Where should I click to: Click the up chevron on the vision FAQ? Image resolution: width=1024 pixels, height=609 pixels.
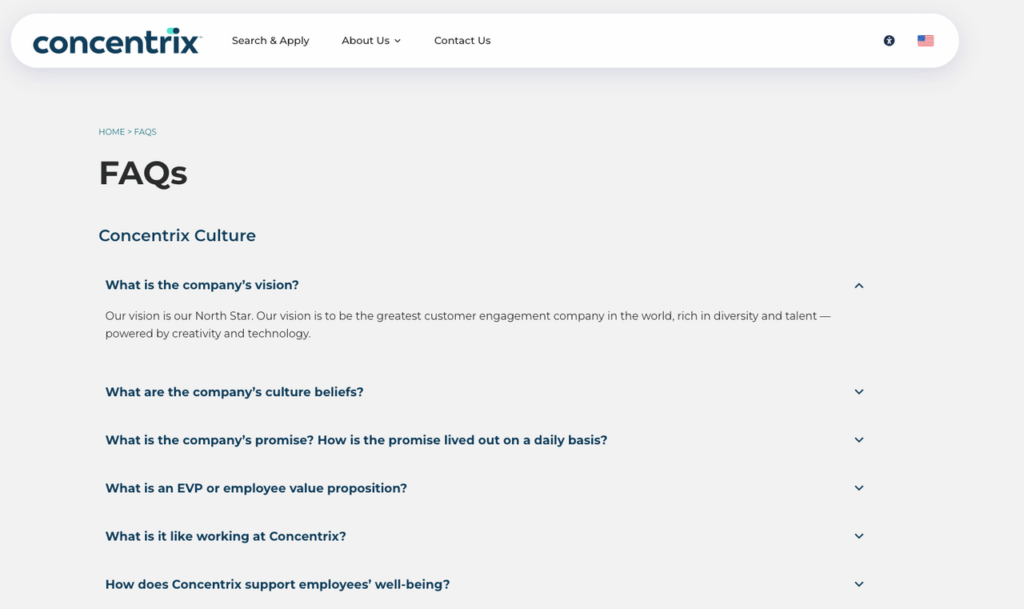pos(858,285)
